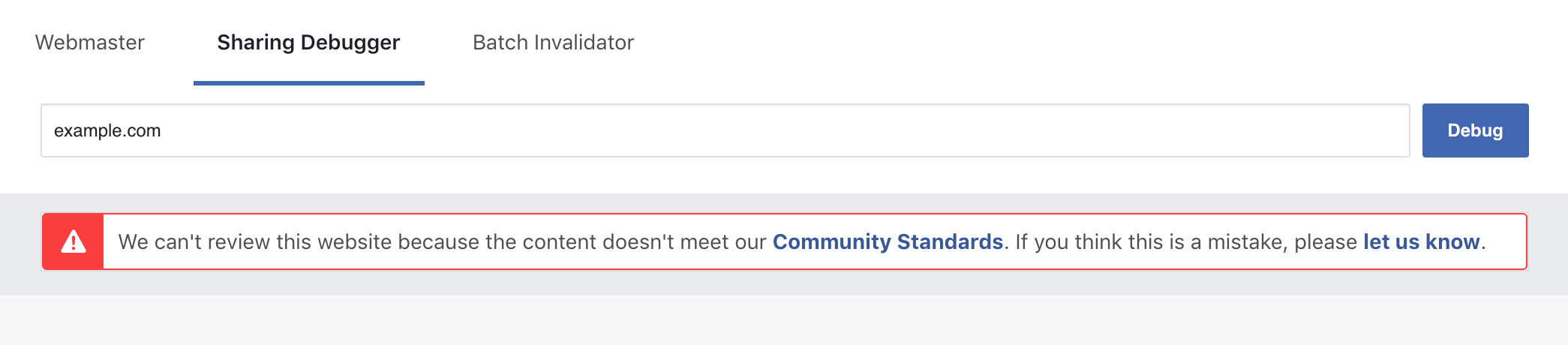
Task: Click the red warning triangle icon
Action: pos(74,241)
